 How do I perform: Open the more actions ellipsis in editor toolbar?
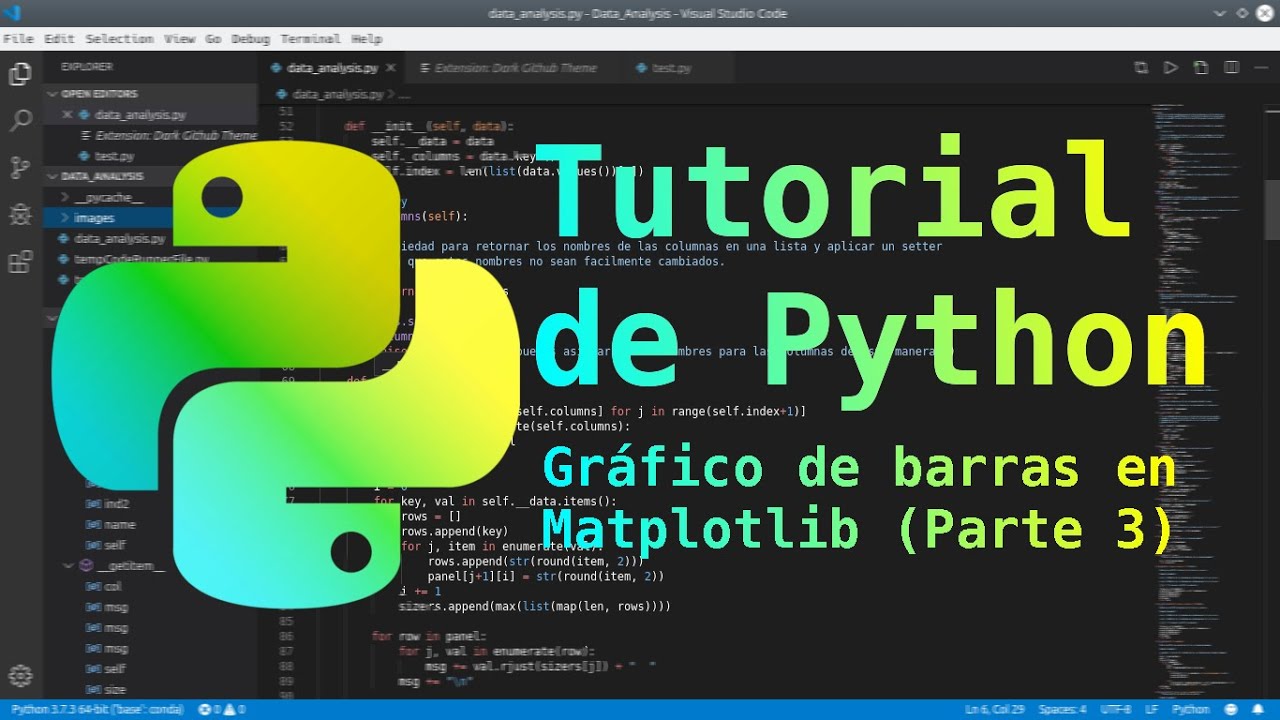tap(1261, 68)
